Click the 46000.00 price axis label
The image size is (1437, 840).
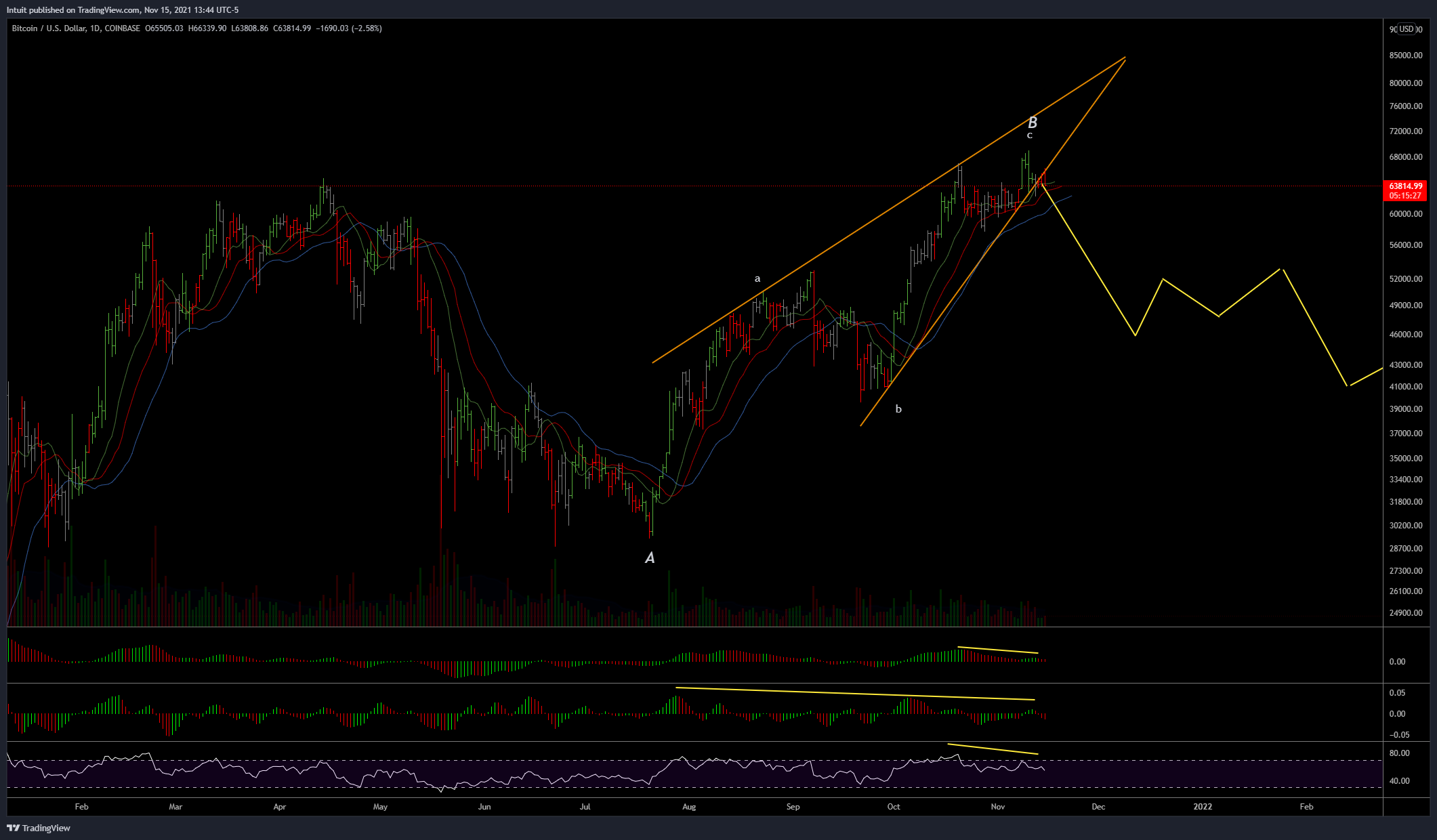[1406, 335]
